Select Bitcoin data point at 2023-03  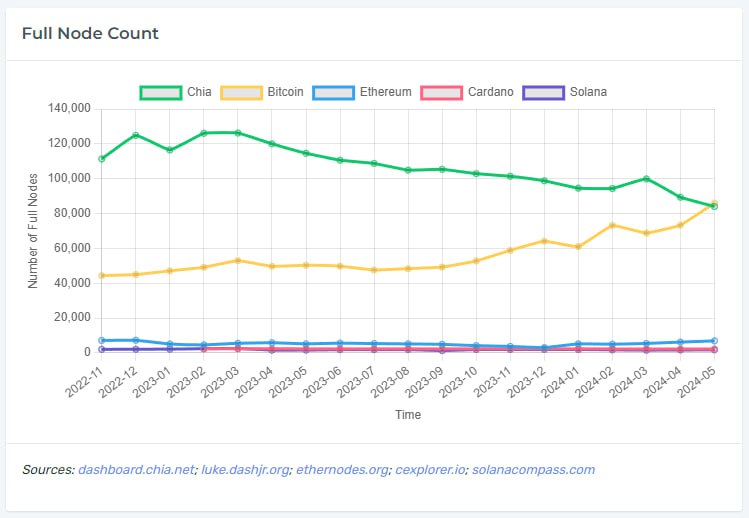point(238,260)
